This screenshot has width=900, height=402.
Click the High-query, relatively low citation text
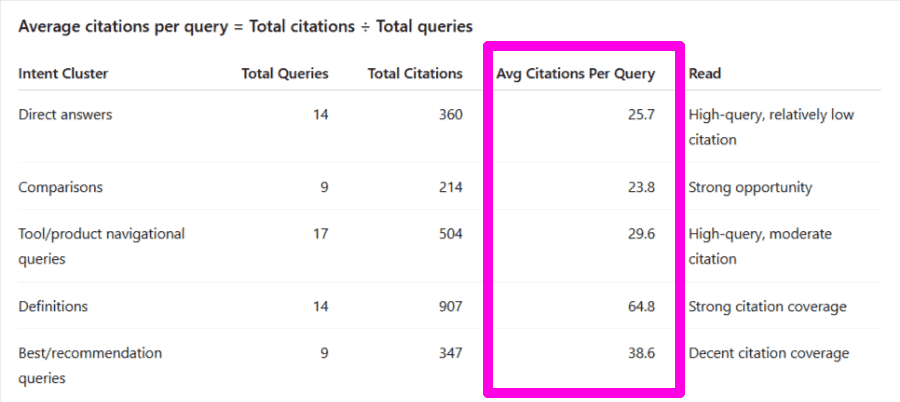[x=771, y=127]
